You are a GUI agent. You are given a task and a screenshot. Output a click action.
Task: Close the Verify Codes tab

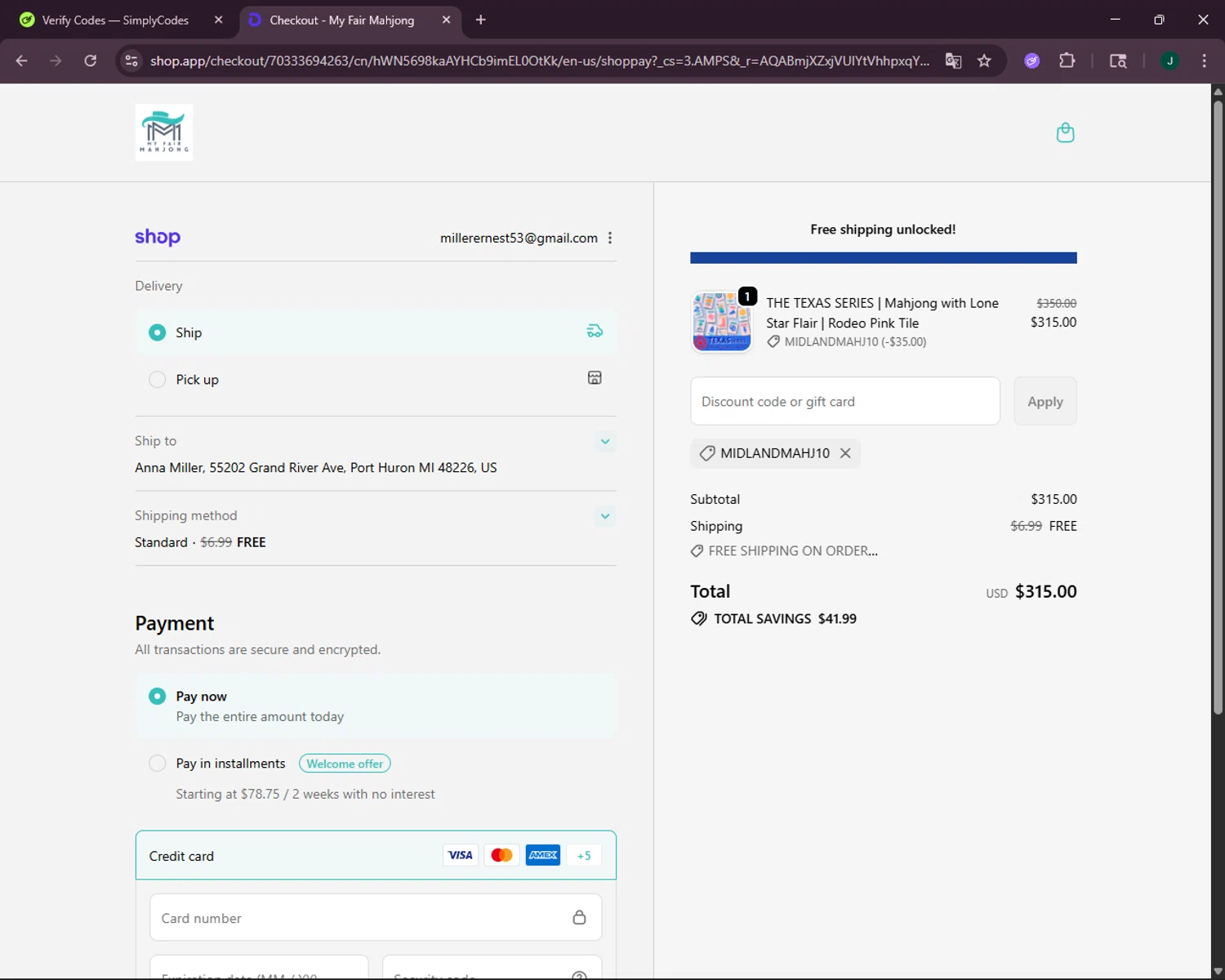[x=218, y=20]
